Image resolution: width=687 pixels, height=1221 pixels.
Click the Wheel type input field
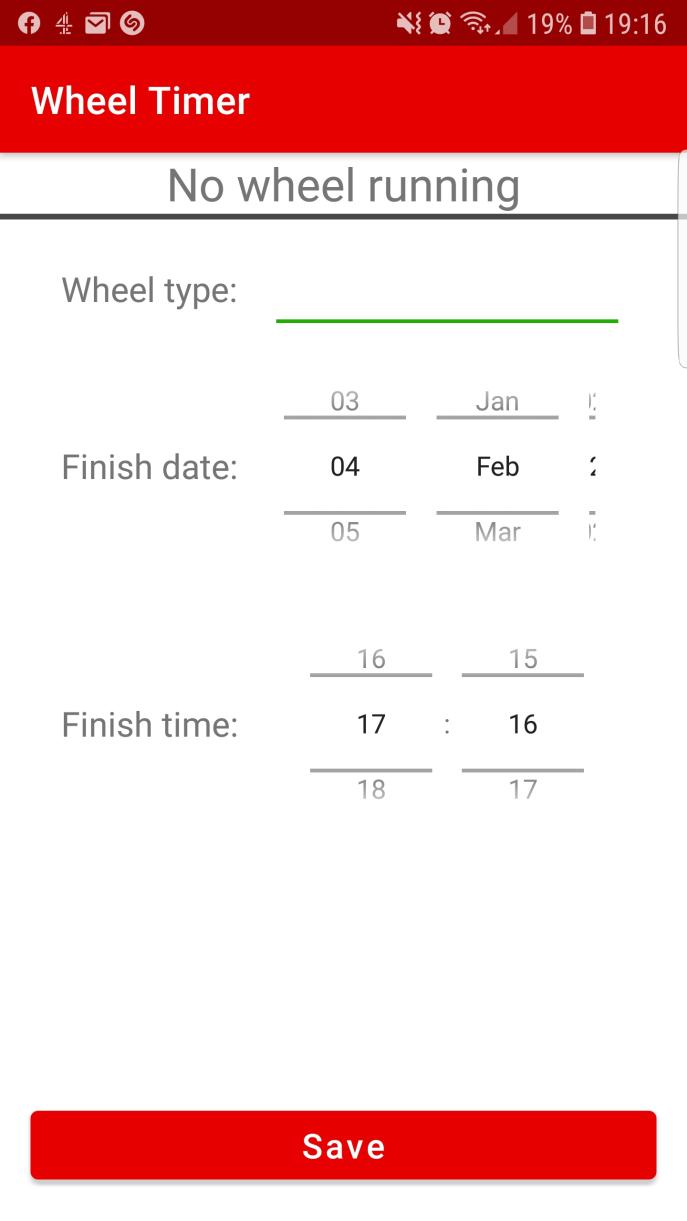[x=447, y=305]
